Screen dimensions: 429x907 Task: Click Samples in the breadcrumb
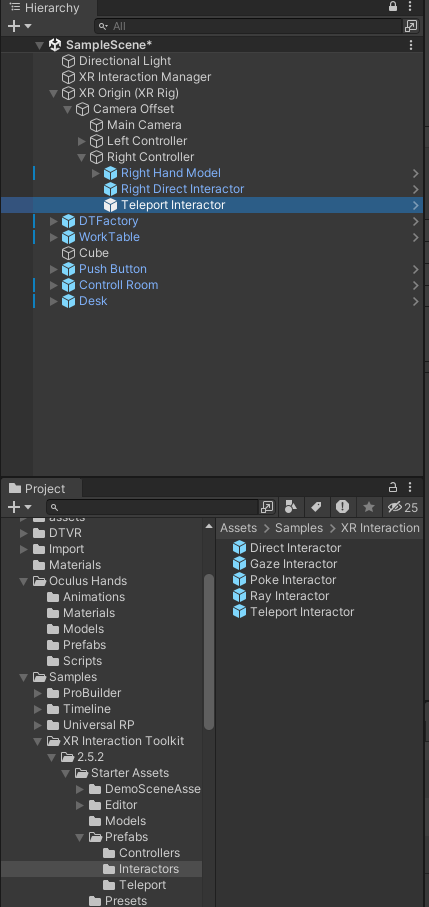(x=299, y=528)
